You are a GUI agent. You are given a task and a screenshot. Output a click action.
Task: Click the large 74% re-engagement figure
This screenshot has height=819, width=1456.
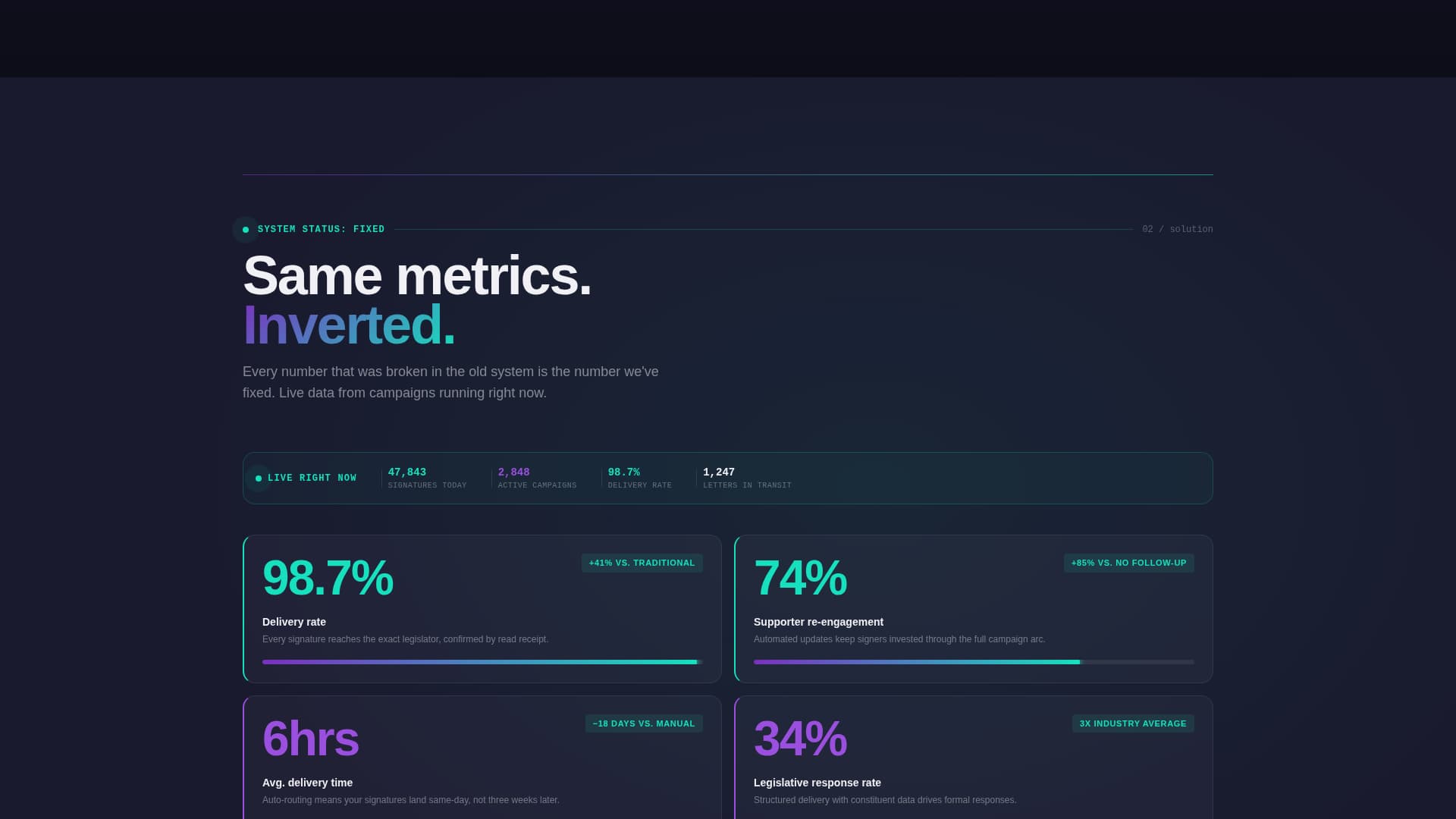point(800,578)
